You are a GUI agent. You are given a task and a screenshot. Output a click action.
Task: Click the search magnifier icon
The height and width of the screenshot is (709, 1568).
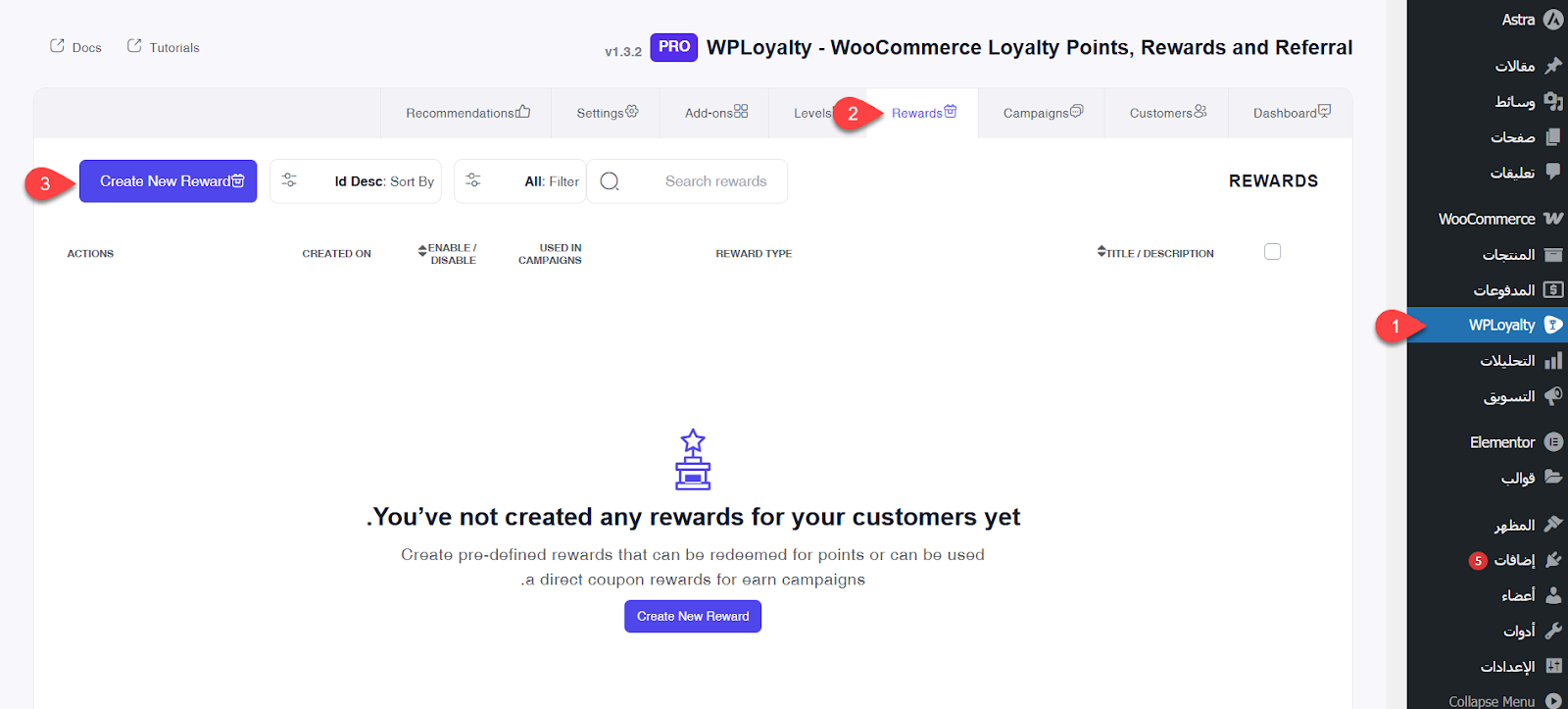(x=610, y=181)
